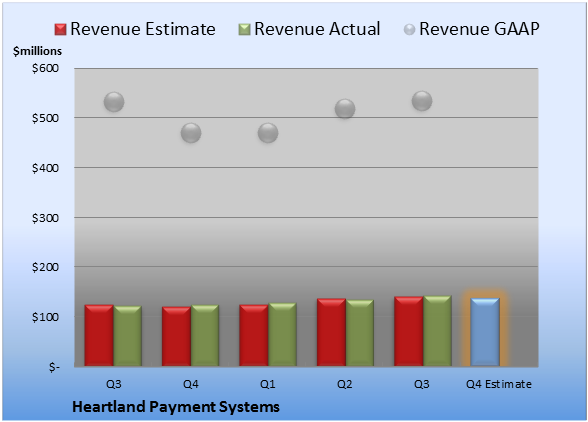
Task: Click the '$500' axis value
Action: coord(45,118)
